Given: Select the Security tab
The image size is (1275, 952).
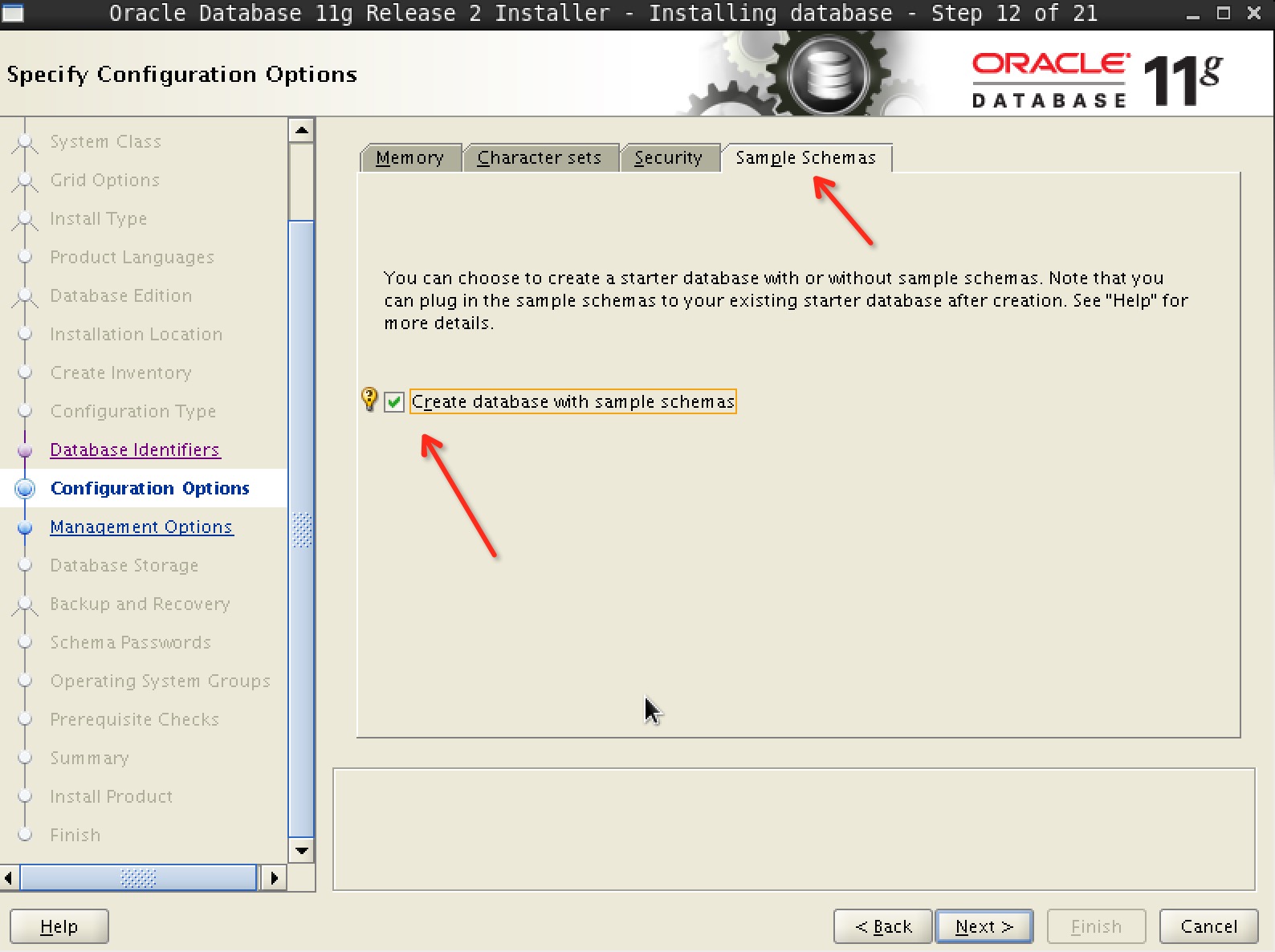Looking at the screenshot, I should click(x=667, y=158).
